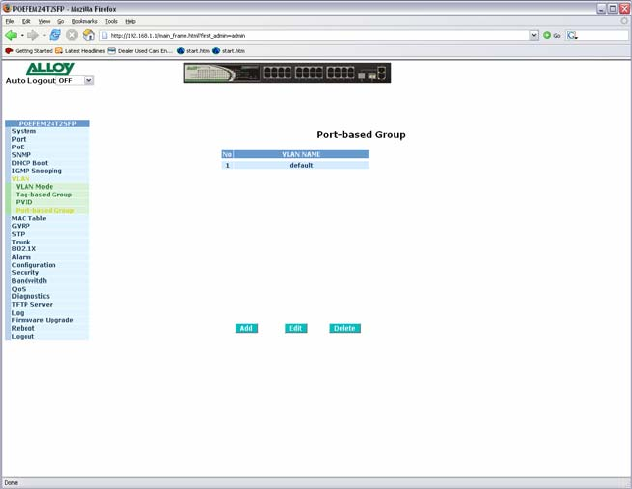Open Port in the sidebar
This screenshot has width=632, height=489.
(19, 139)
